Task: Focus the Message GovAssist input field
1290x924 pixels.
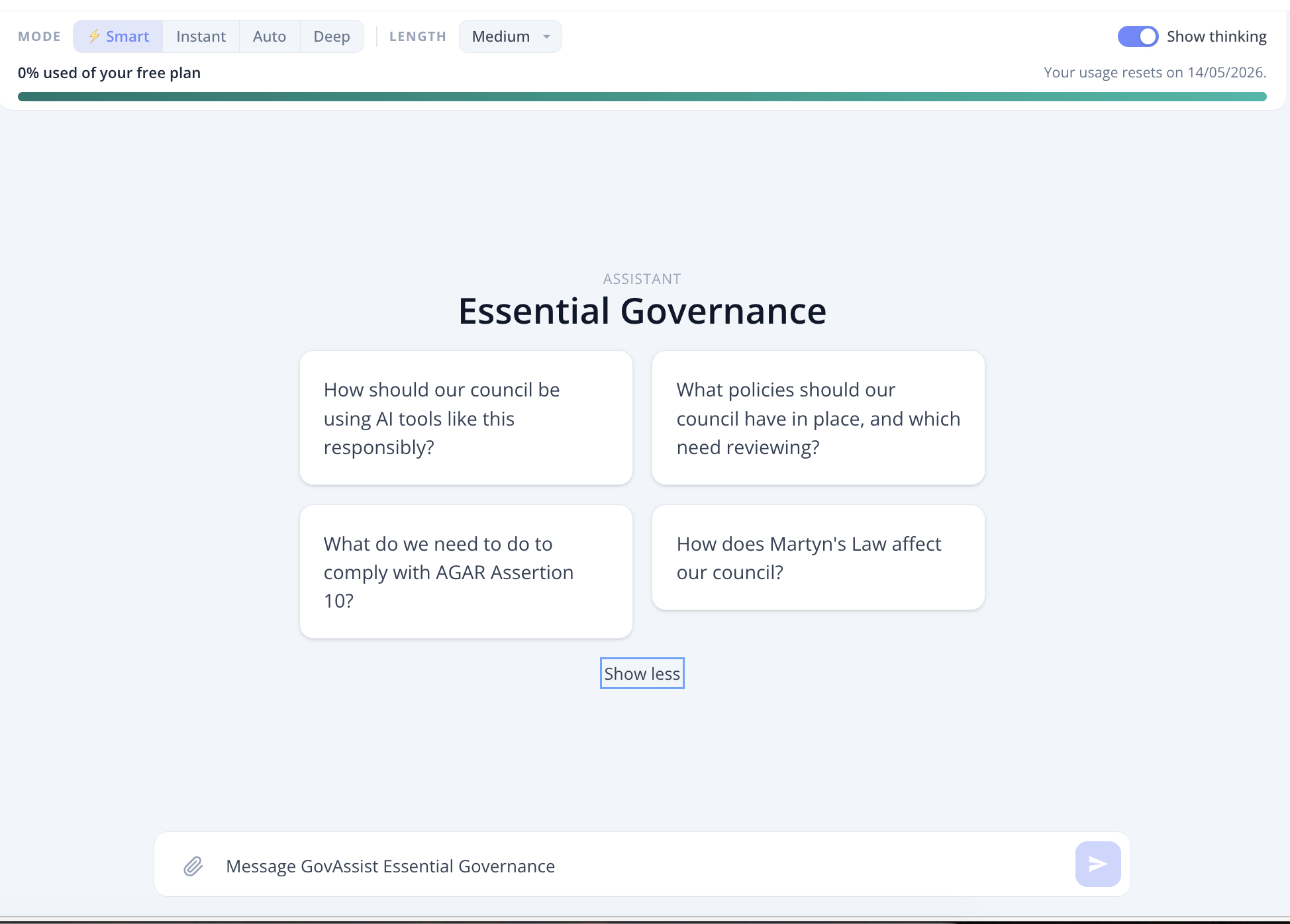Action: point(642,866)
